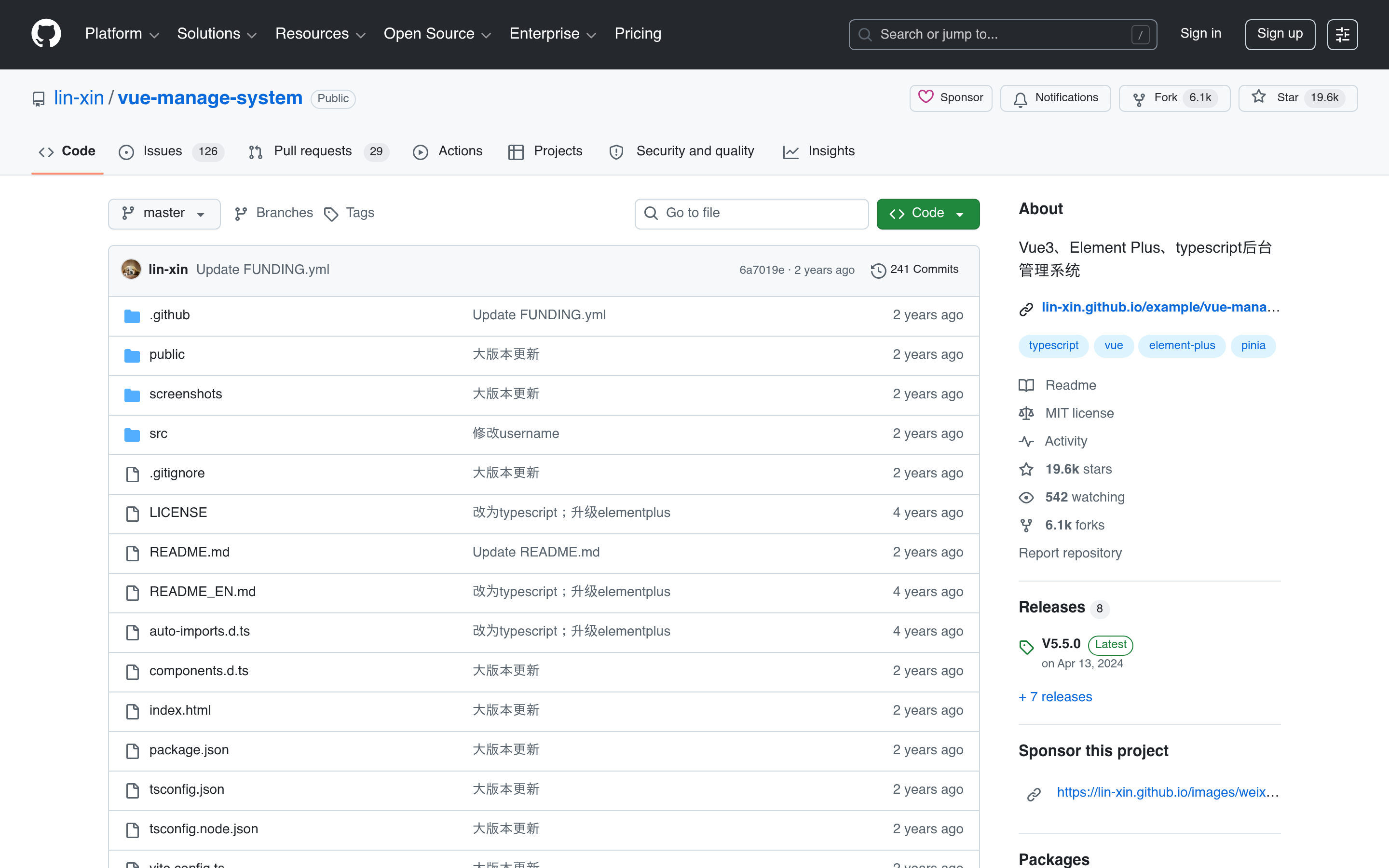Select the Code tab
The height and width of the screenshot is (868, 1389).
point(67,151)
